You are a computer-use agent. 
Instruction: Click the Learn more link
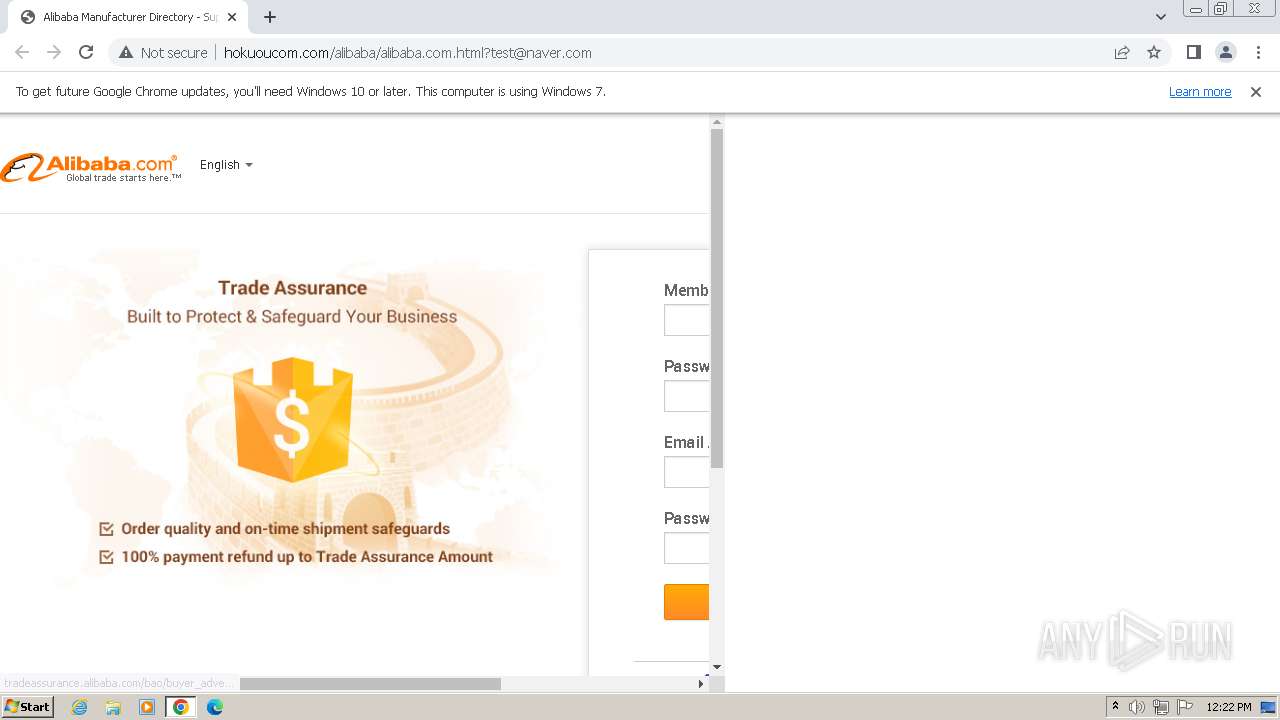1200,91
